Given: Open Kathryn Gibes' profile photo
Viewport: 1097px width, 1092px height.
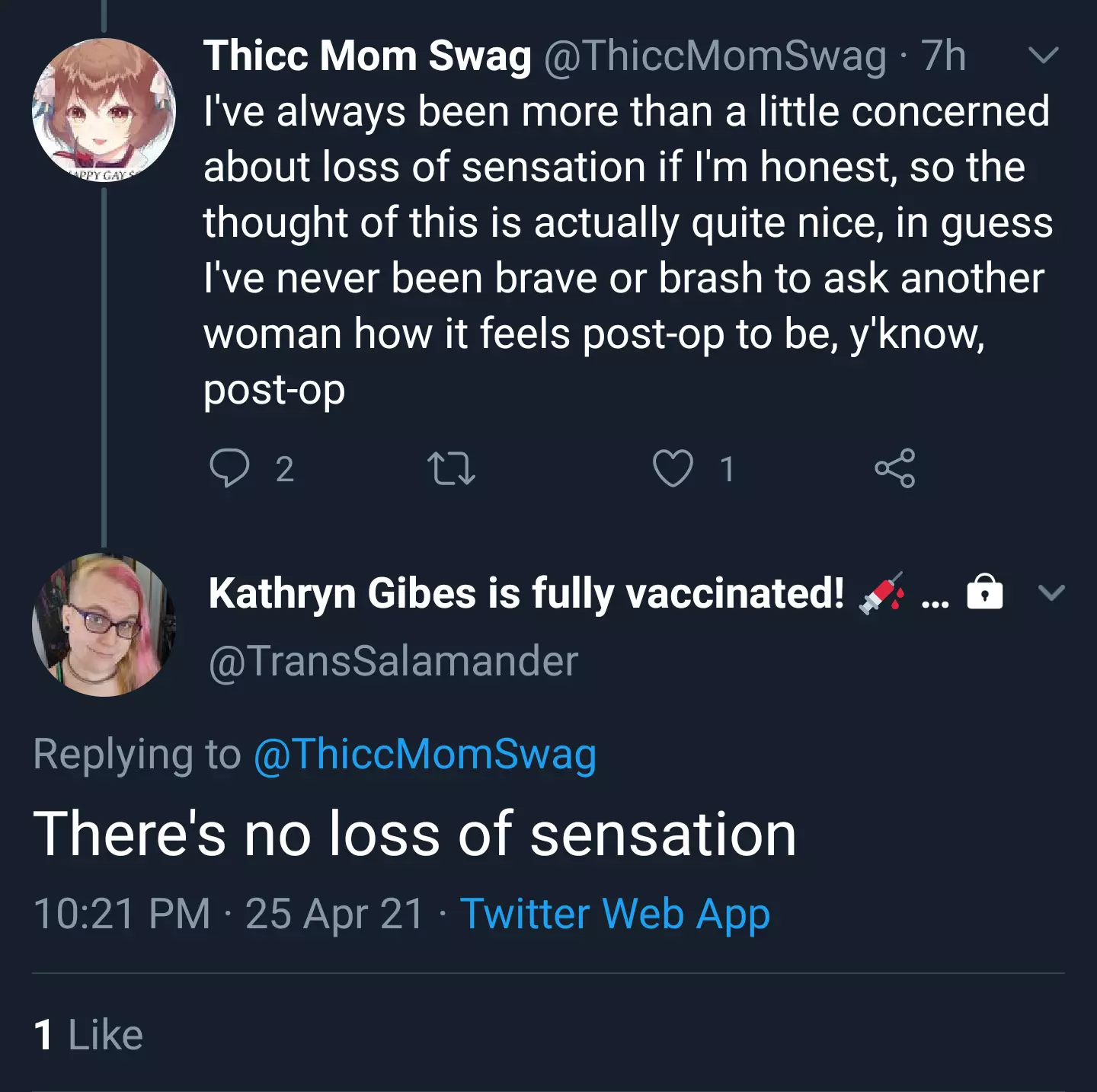Looking at the screenshot, I should pyautogui.click(x=104, y=624).
